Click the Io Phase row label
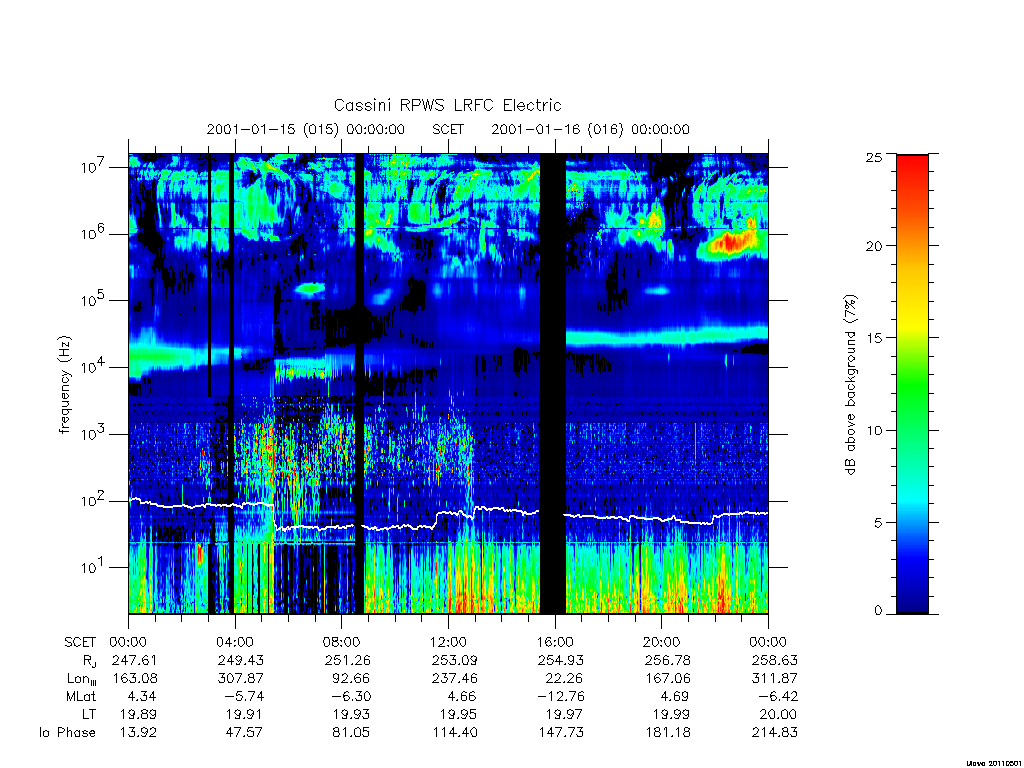This screenshot has height=768, width=1024. [67, 732]
